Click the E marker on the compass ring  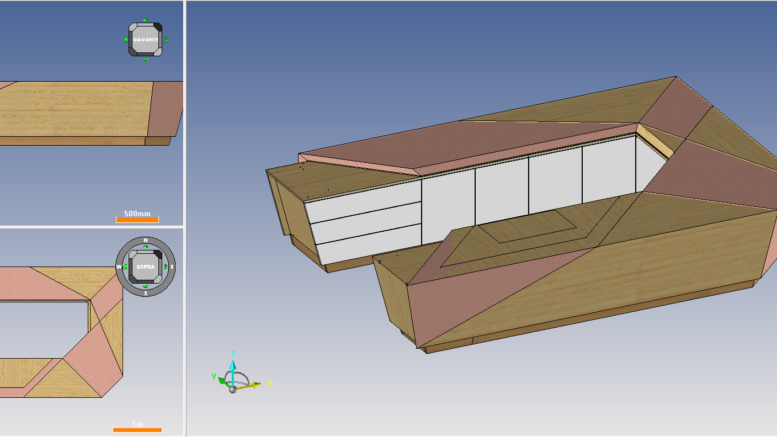click(172, 267)
